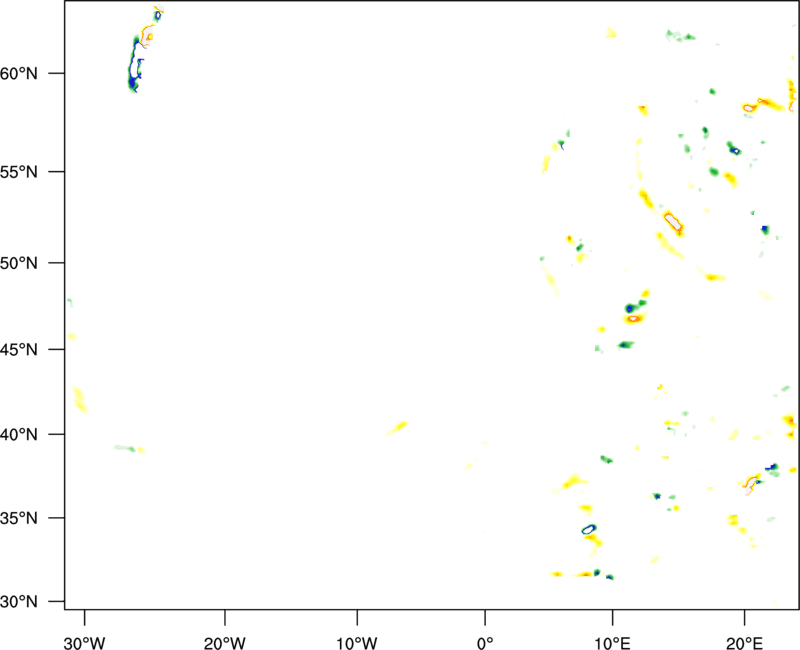
Task: Click the 40°N latitude label
Action: [x=19, y=435]
